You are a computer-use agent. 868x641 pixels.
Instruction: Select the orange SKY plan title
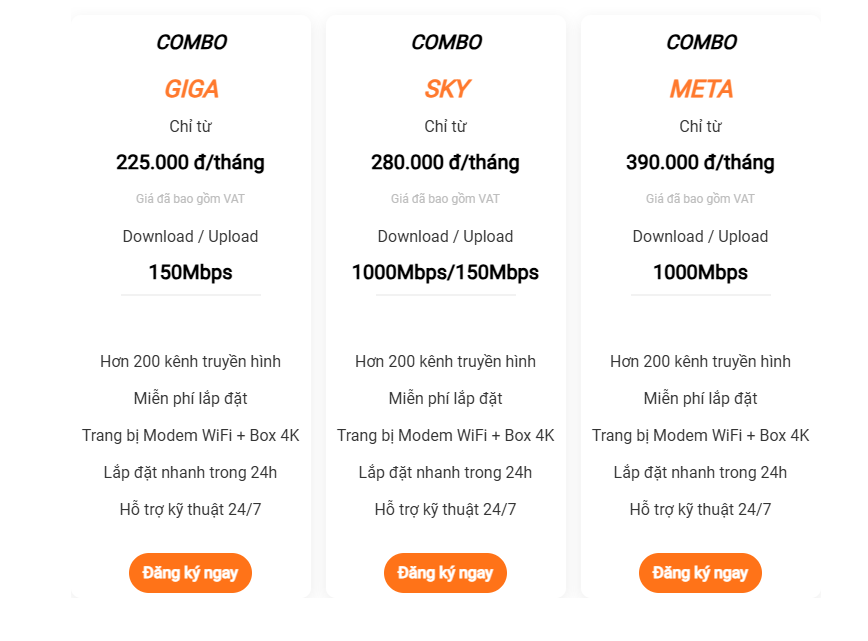point(446,89)
